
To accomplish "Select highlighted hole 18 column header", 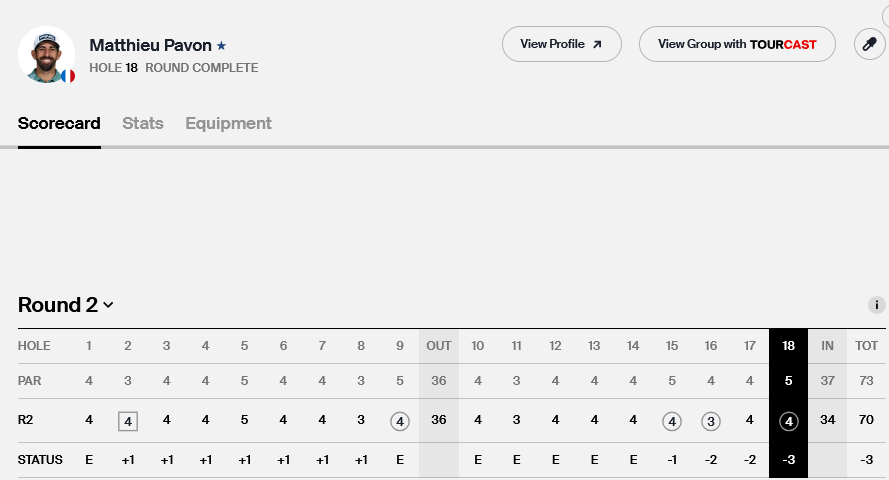I will pos(788,346).
